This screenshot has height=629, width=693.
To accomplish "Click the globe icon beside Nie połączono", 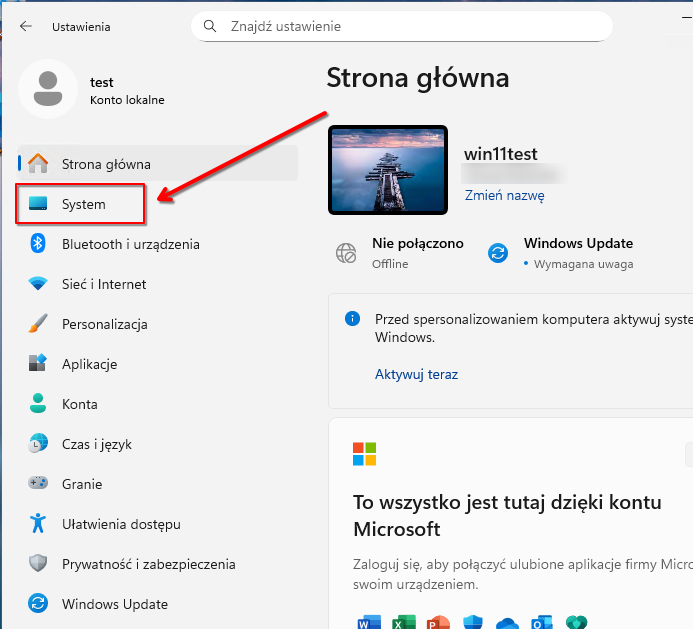I will pos(346,253).
